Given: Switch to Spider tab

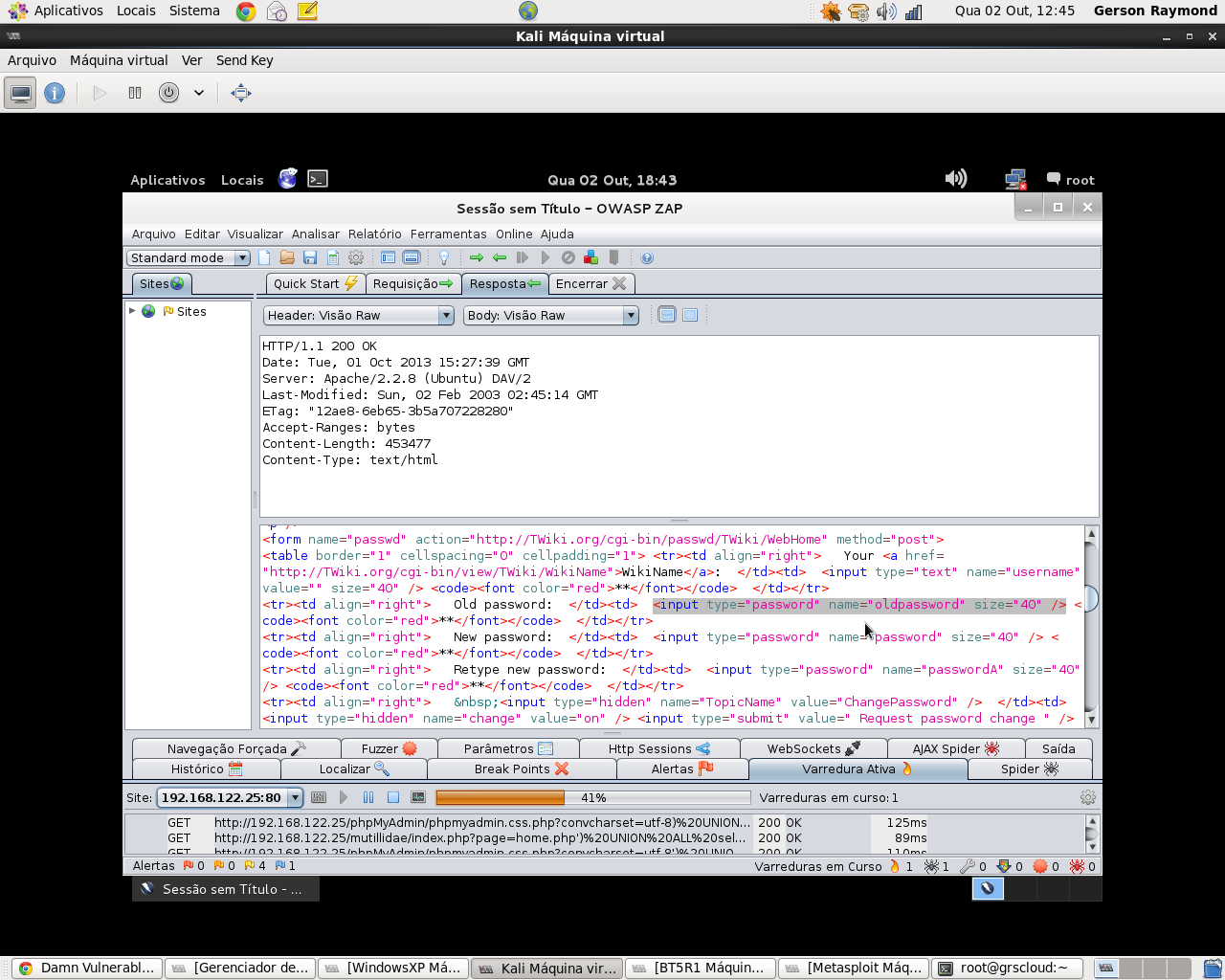Looking at the screenshot, I should (x=1030, y=768).
